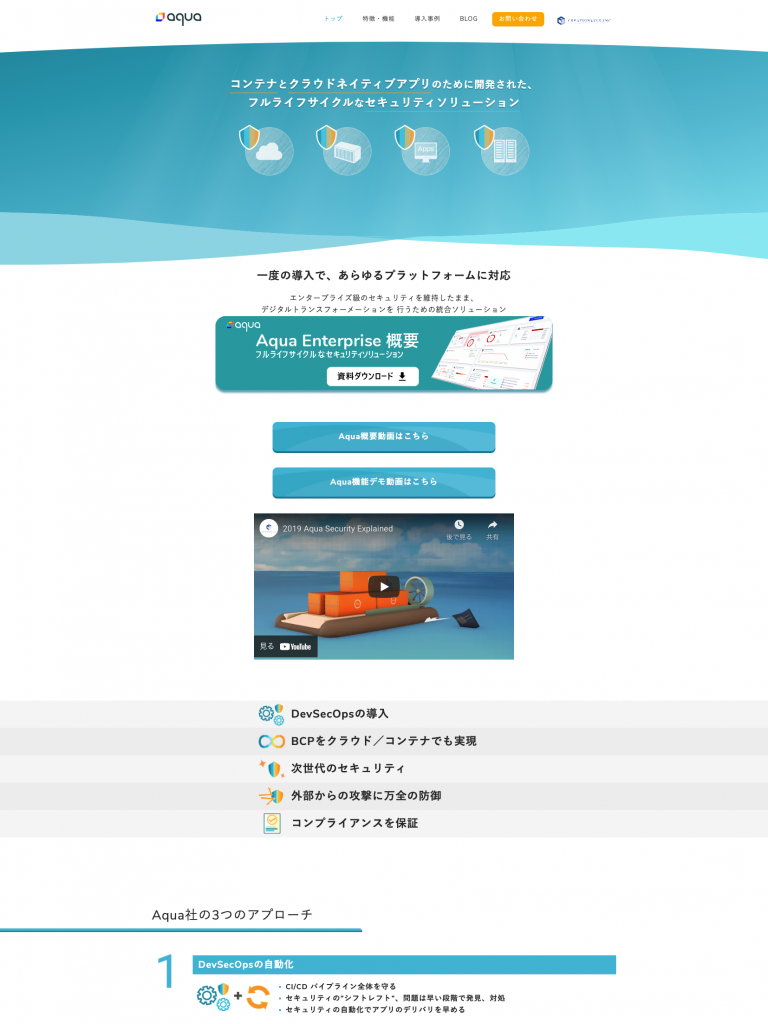Click the Apps monitor shield icon
Screen dimensions: 768x1024
pos(422,150)
